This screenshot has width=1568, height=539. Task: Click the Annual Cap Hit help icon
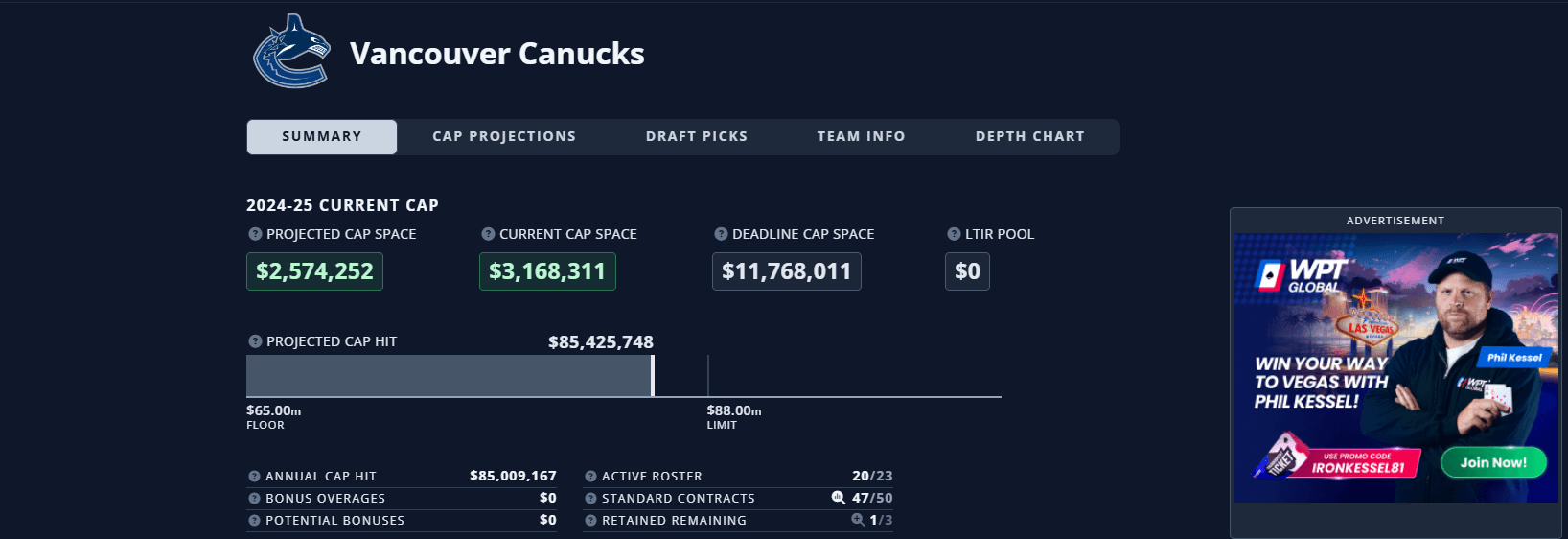coord(254,477)
